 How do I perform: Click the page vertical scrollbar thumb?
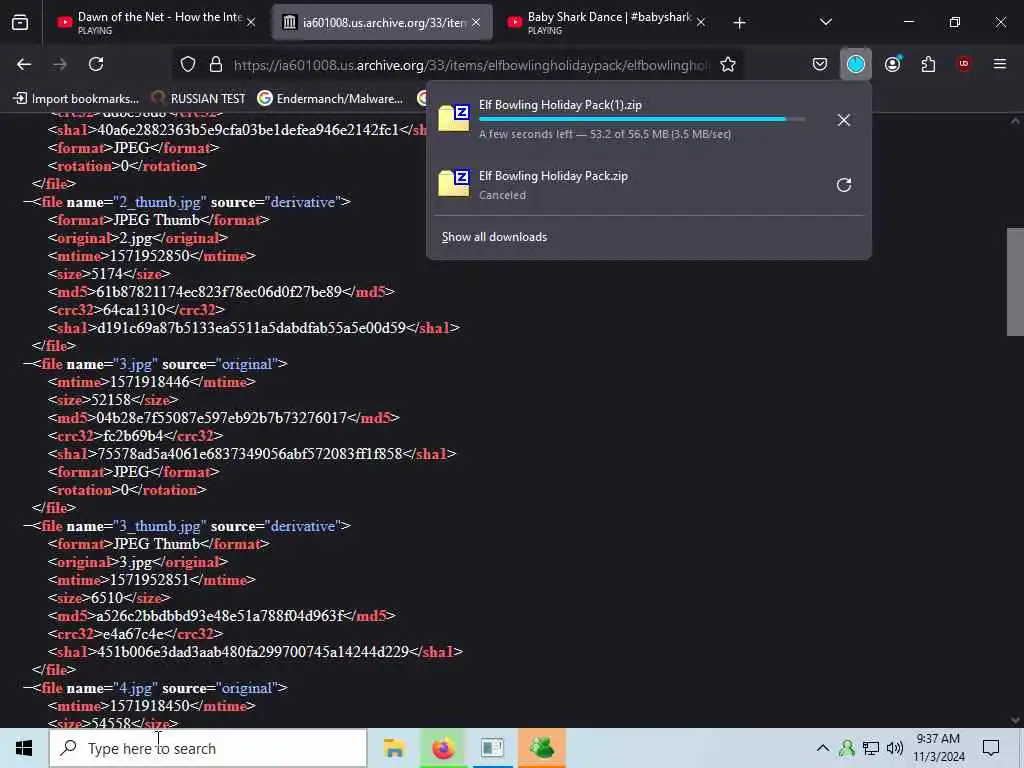tap(1015, 281)
